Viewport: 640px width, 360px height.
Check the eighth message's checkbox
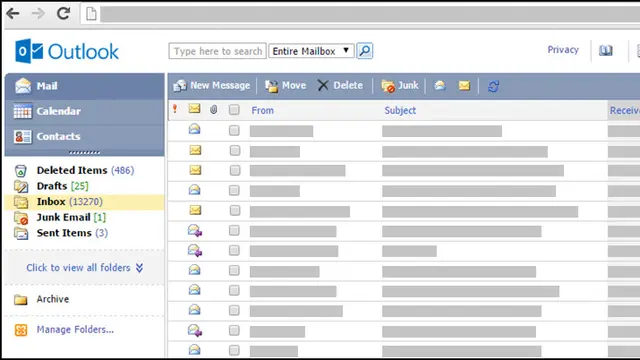point(234,270)
